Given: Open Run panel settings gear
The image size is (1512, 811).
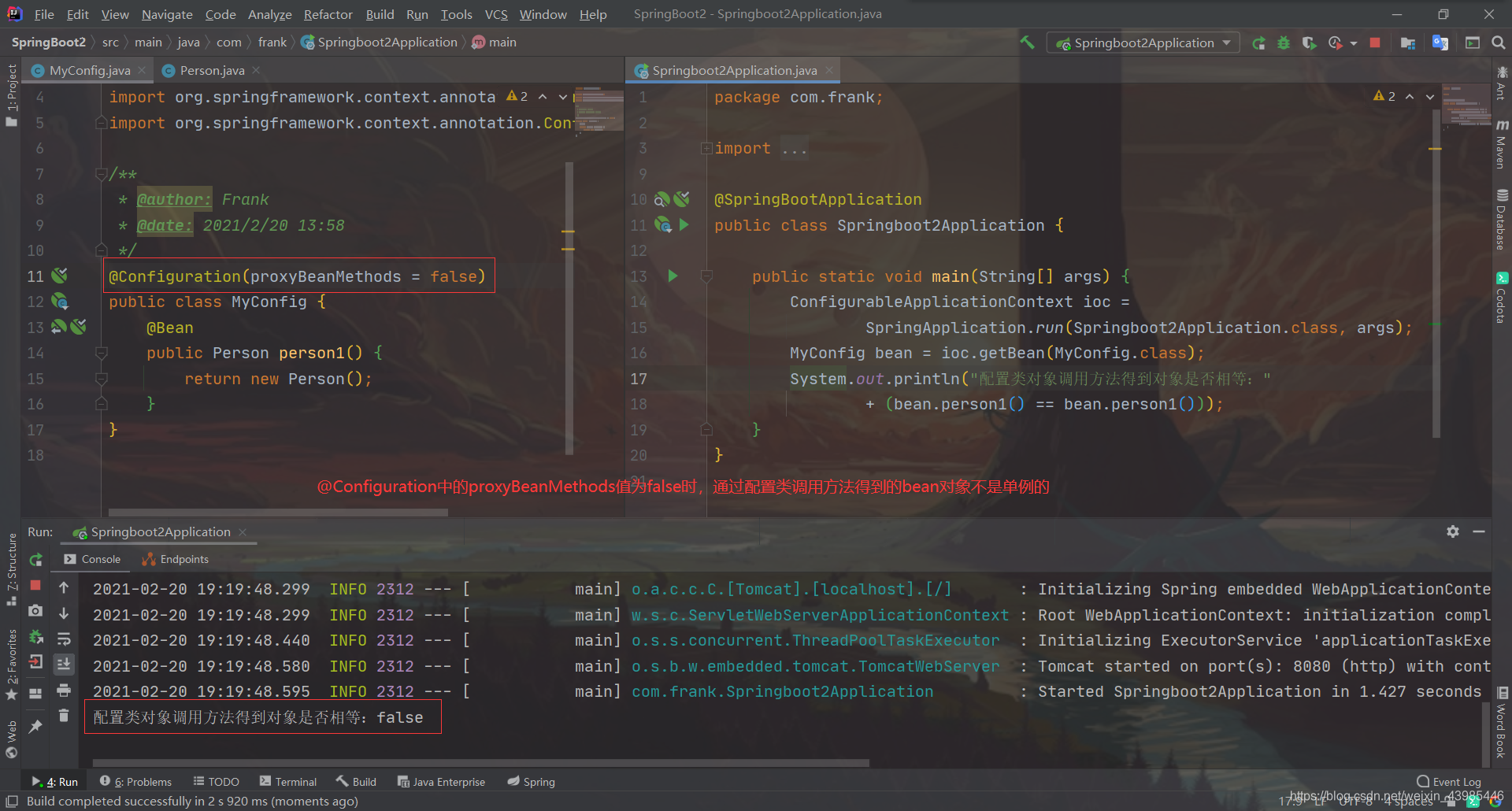Looking at the screenshot, I should pyautogui.click(x=1453, y=531).
